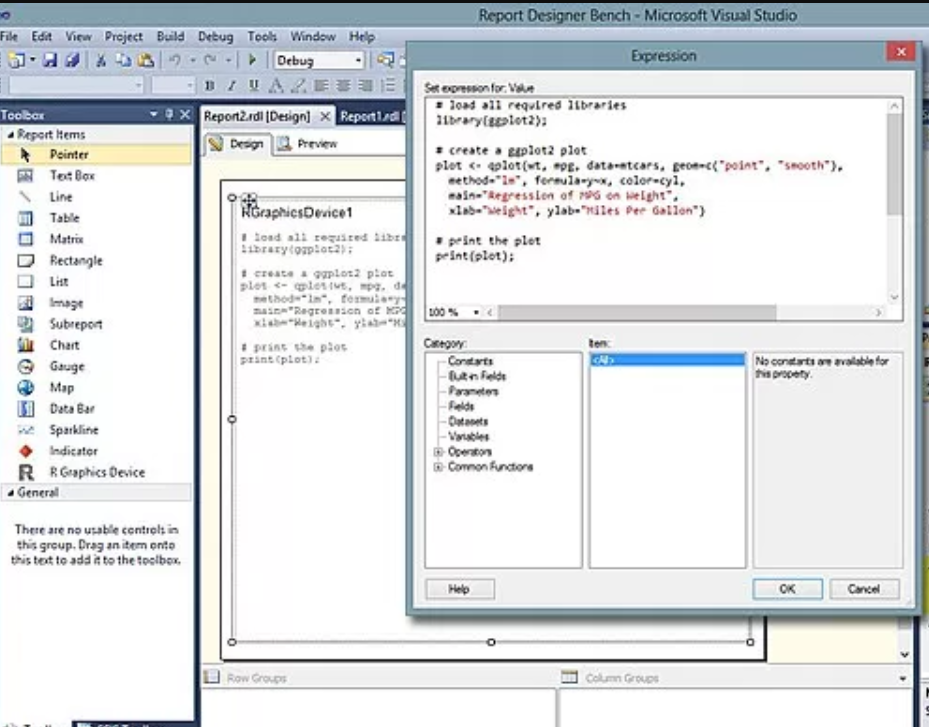
Task: Pick the List report item
Action: pyautogui.click(x=96, y=281)
